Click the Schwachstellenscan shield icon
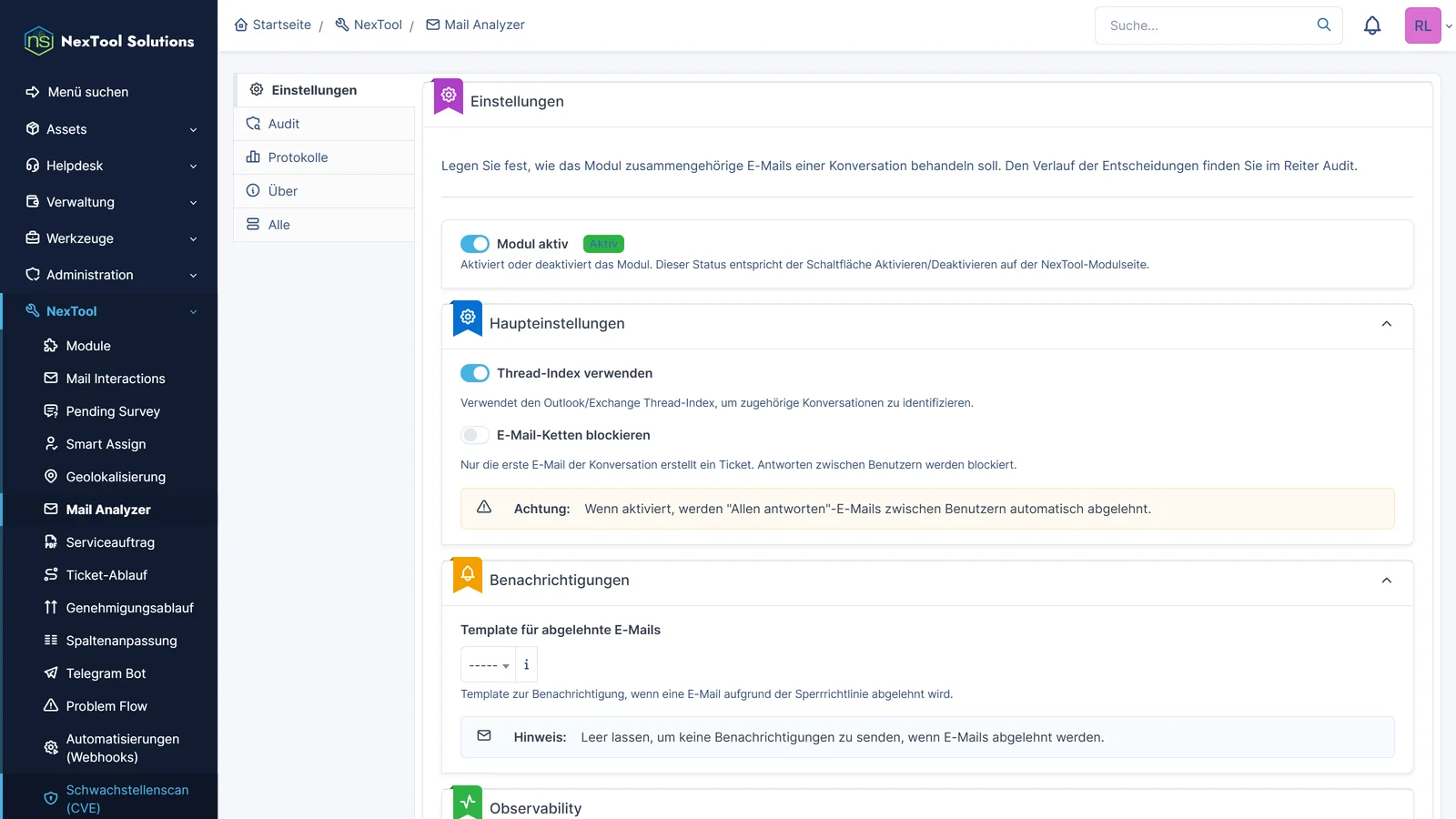Viewport: 1456px width, 819px height. tap(51, 798)
